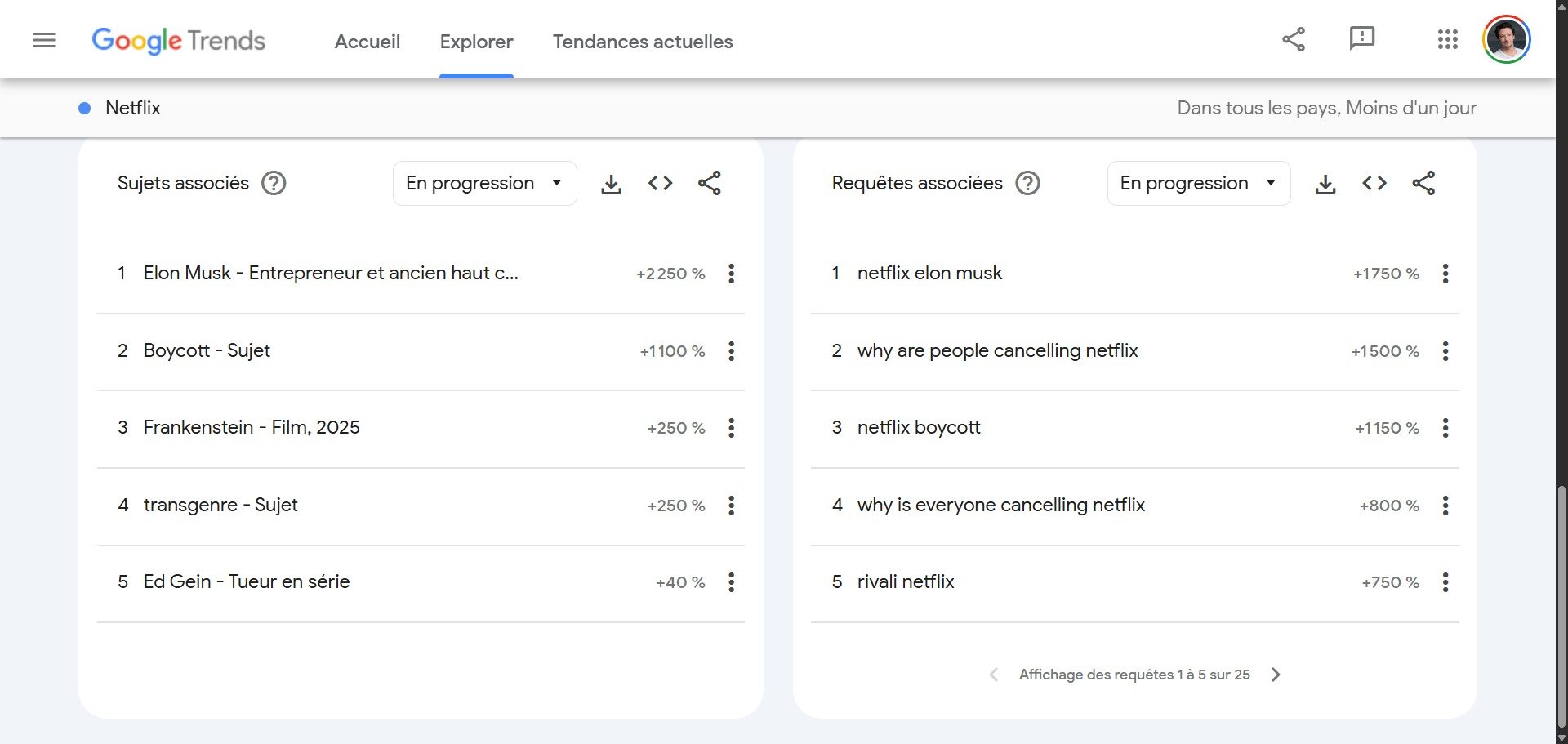Go to the next page of requêtes

(1276, 674)
